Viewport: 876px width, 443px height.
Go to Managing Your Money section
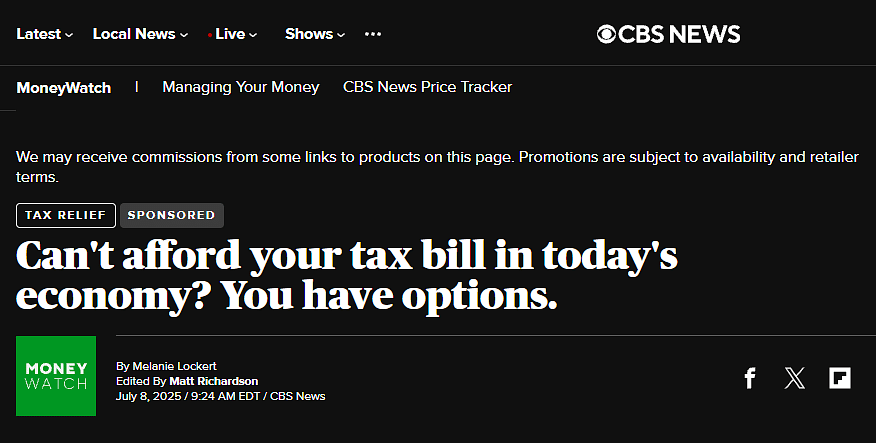pyautogui.click(x=241, y=87)
